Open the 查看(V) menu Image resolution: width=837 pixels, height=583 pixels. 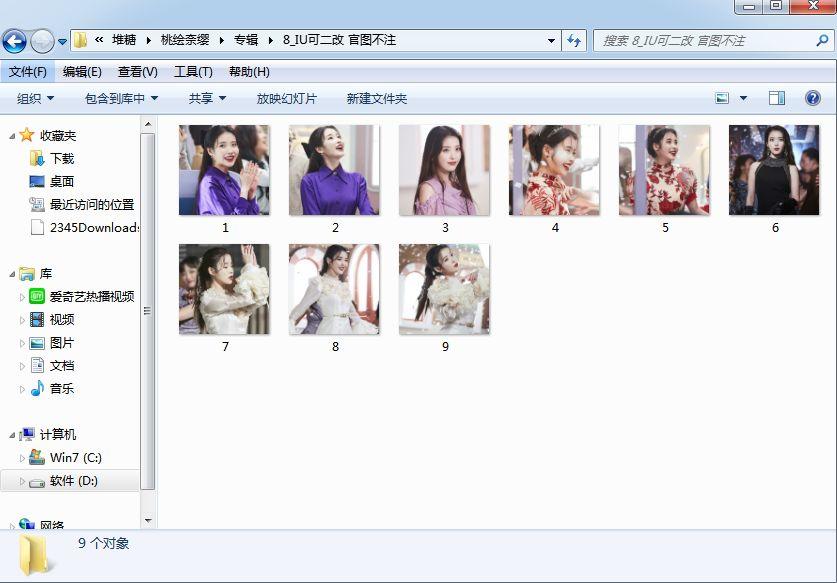click(x=138, y=72)
